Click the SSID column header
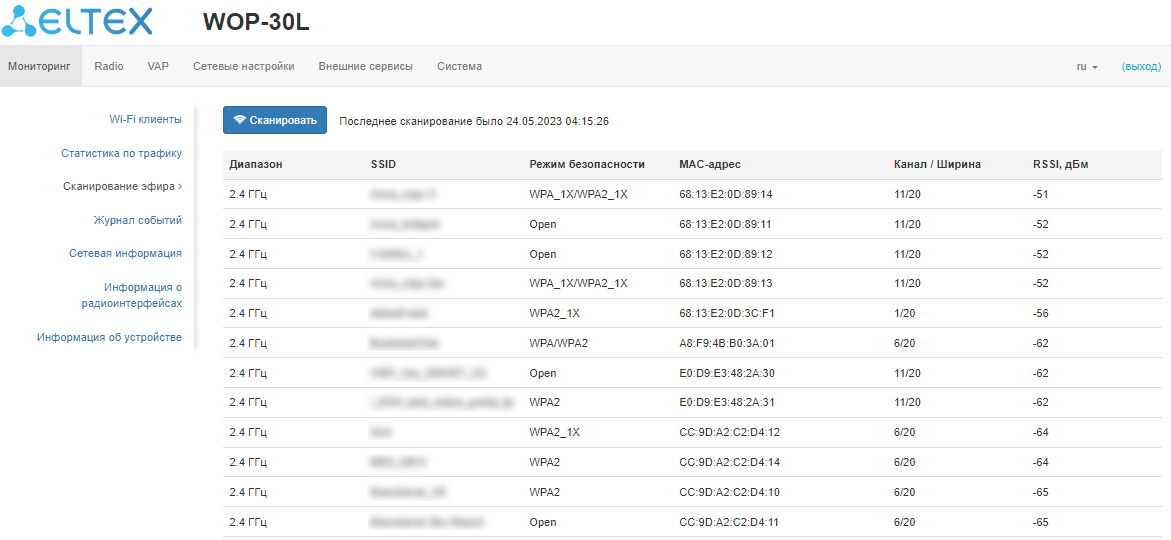Viewport: 1171px width, 540px height. point(383,164)
